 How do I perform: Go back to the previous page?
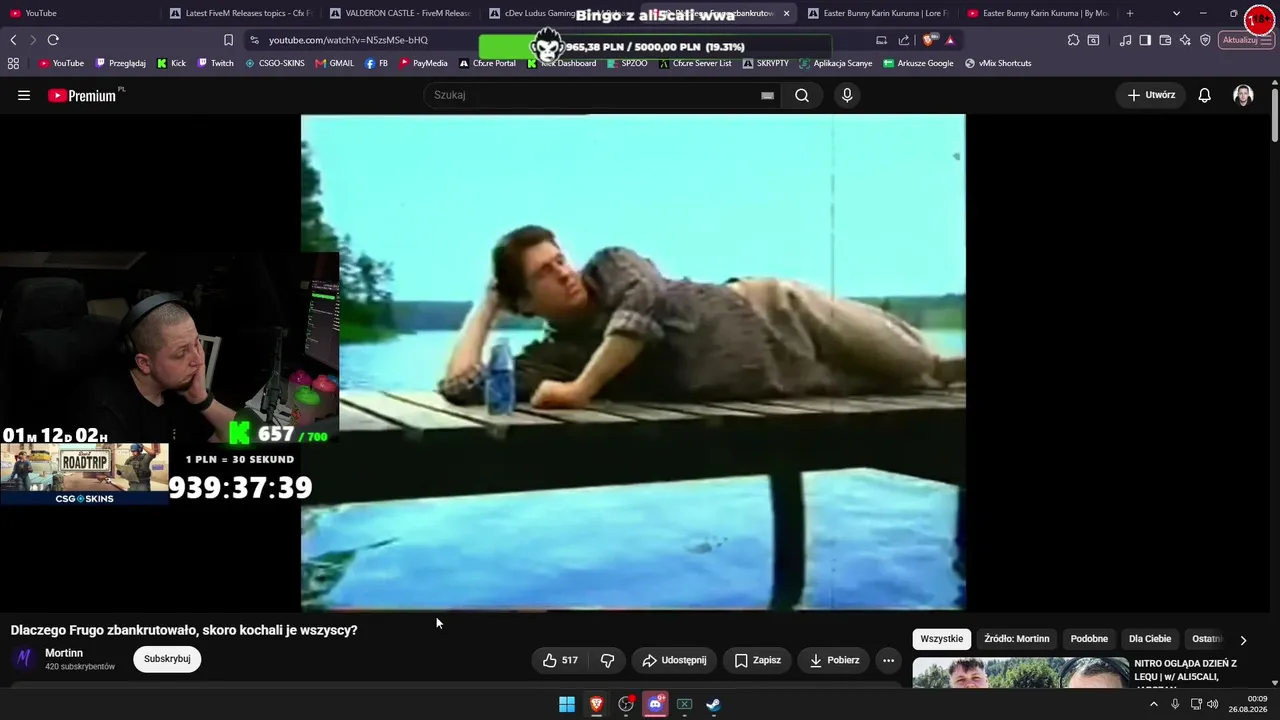pos(13,40)
